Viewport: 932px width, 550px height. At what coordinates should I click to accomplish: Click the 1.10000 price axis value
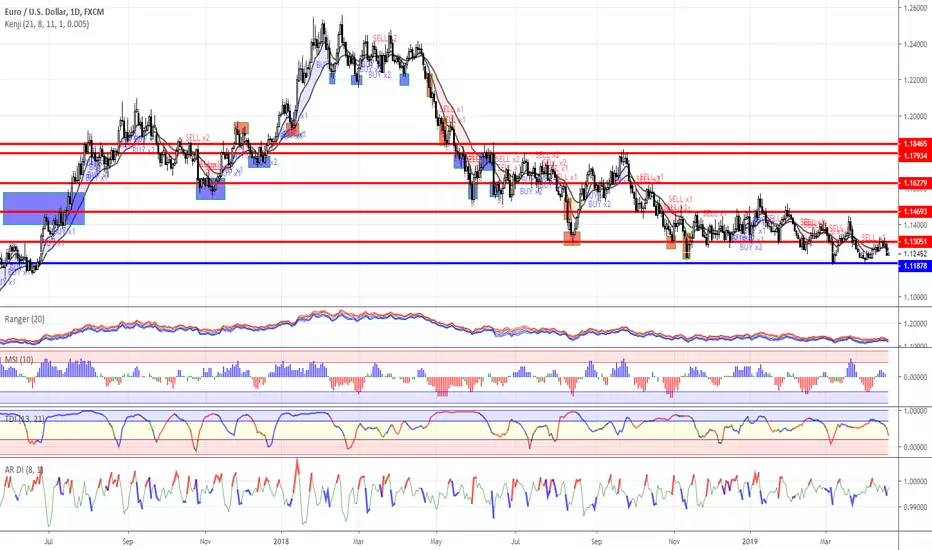coord(915,297)
